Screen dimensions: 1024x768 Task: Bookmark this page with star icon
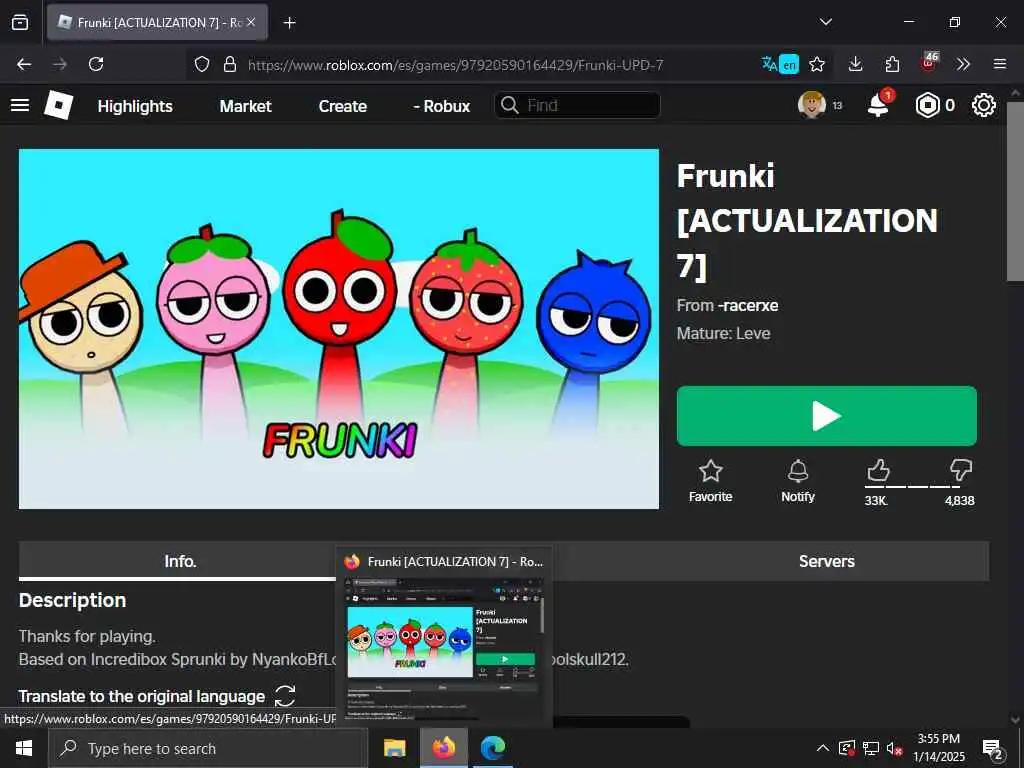816,64
